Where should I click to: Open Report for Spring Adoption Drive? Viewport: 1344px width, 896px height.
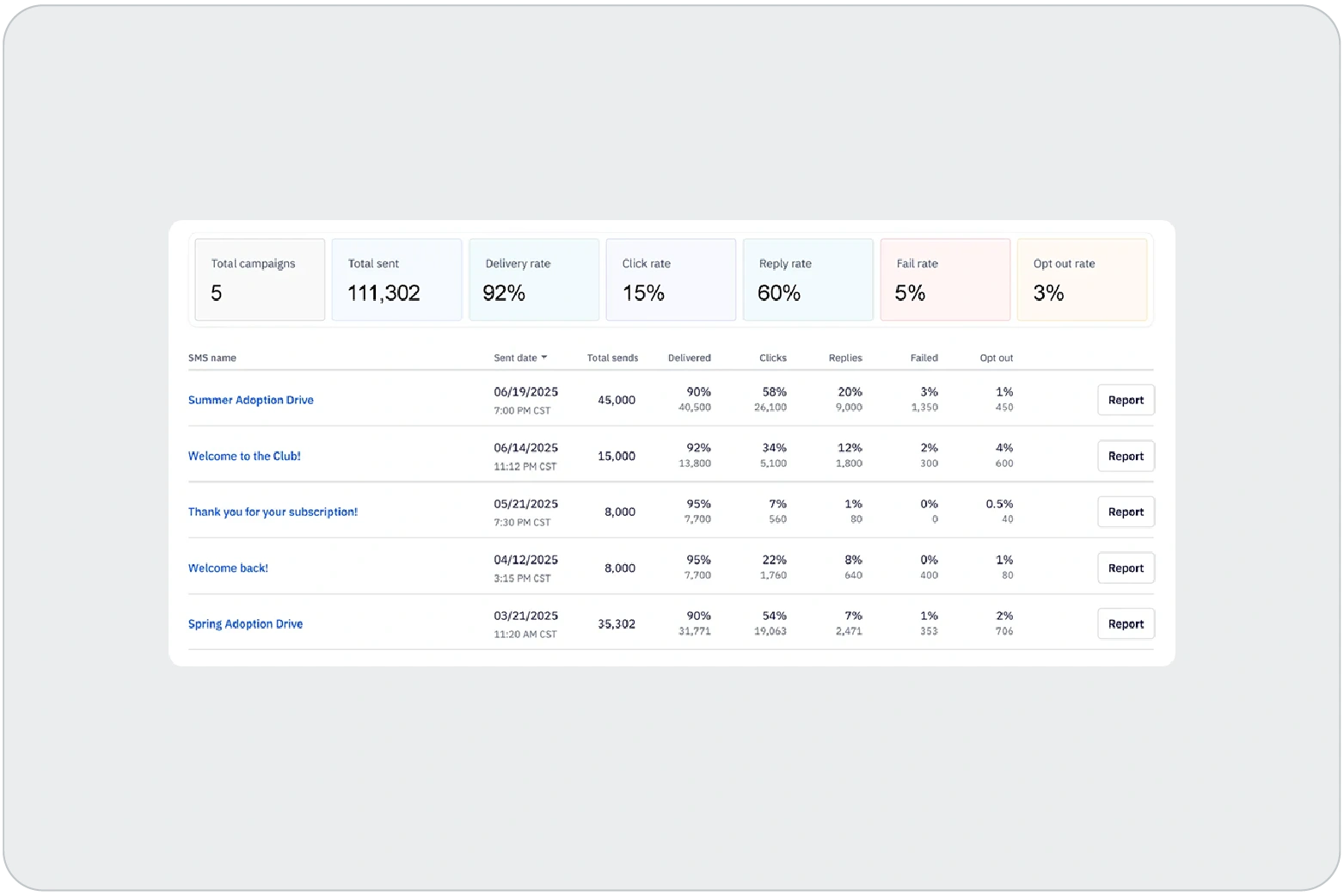pyautogui.click(x=1125, y=623)
